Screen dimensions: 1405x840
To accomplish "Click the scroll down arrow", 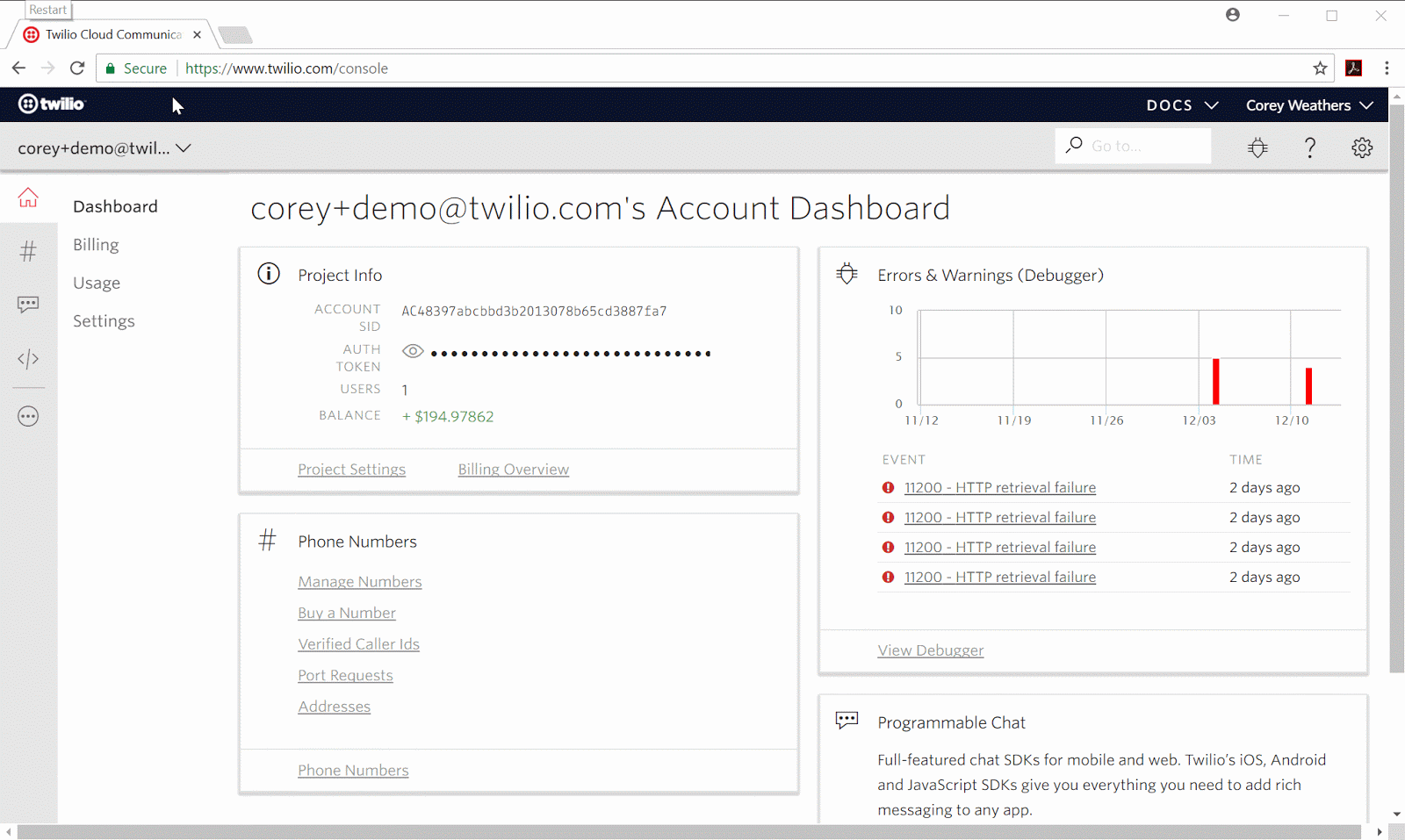I will point(1397,815).
